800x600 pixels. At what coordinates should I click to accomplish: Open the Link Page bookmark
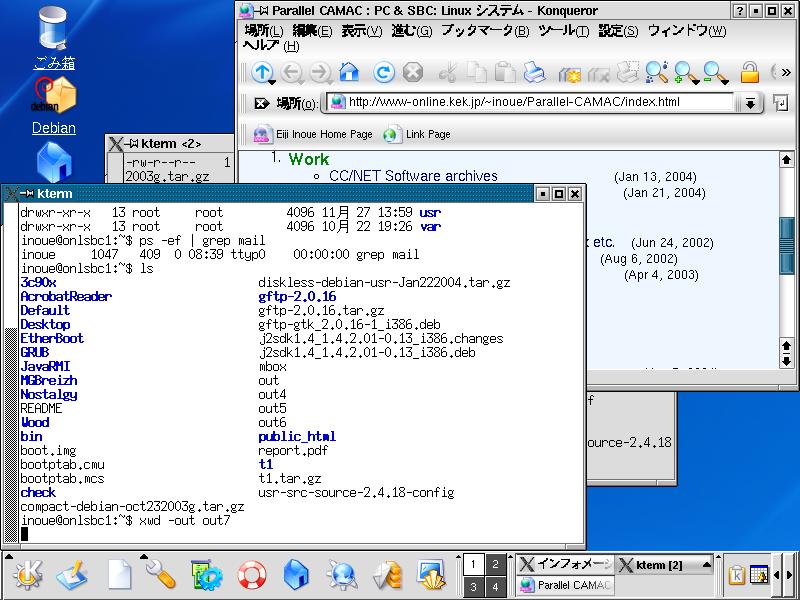tap(417, 134)
